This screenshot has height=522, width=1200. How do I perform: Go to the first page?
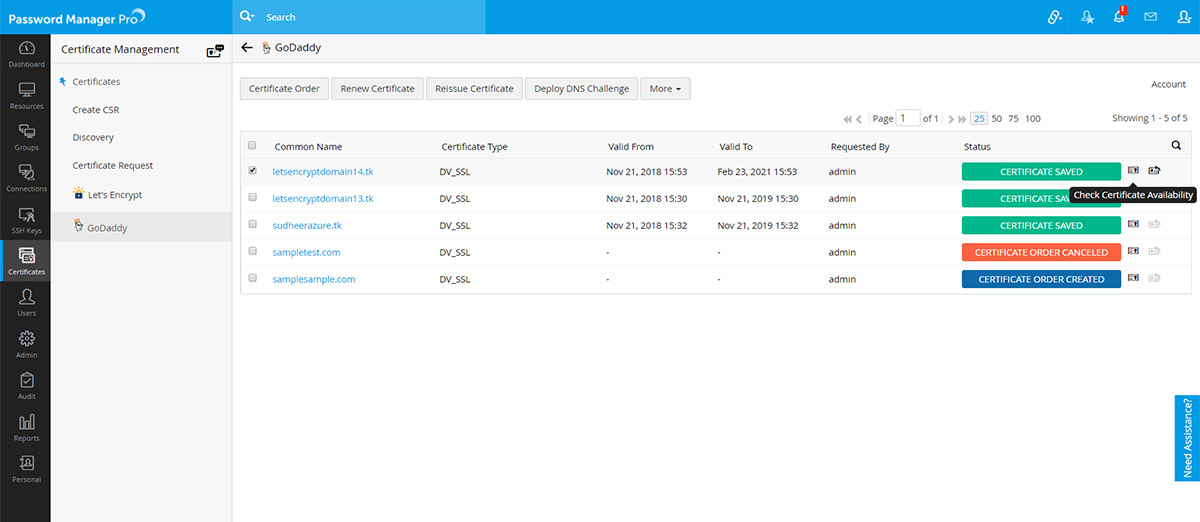848,119
